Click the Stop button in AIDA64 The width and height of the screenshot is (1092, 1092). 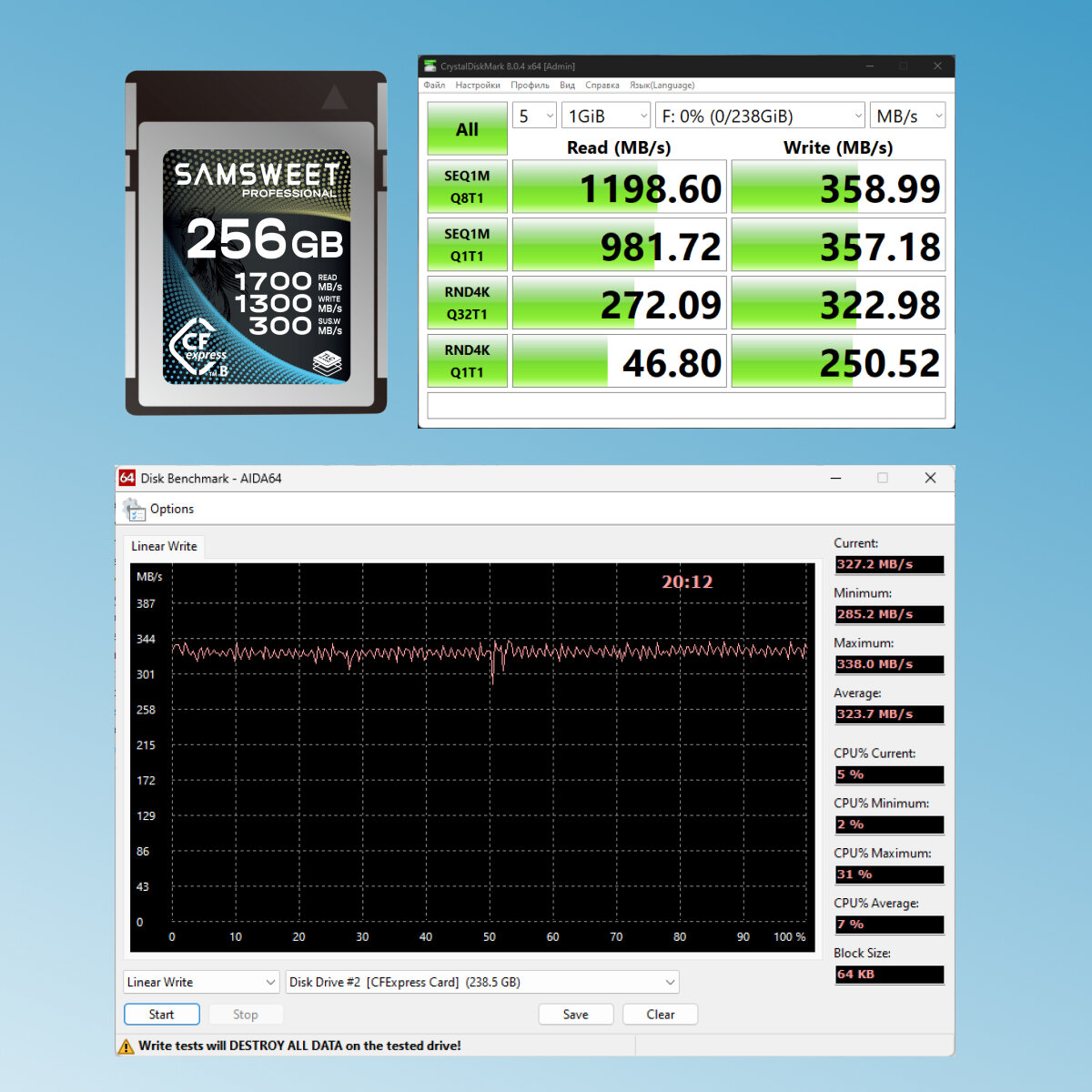click(246, 1015)
